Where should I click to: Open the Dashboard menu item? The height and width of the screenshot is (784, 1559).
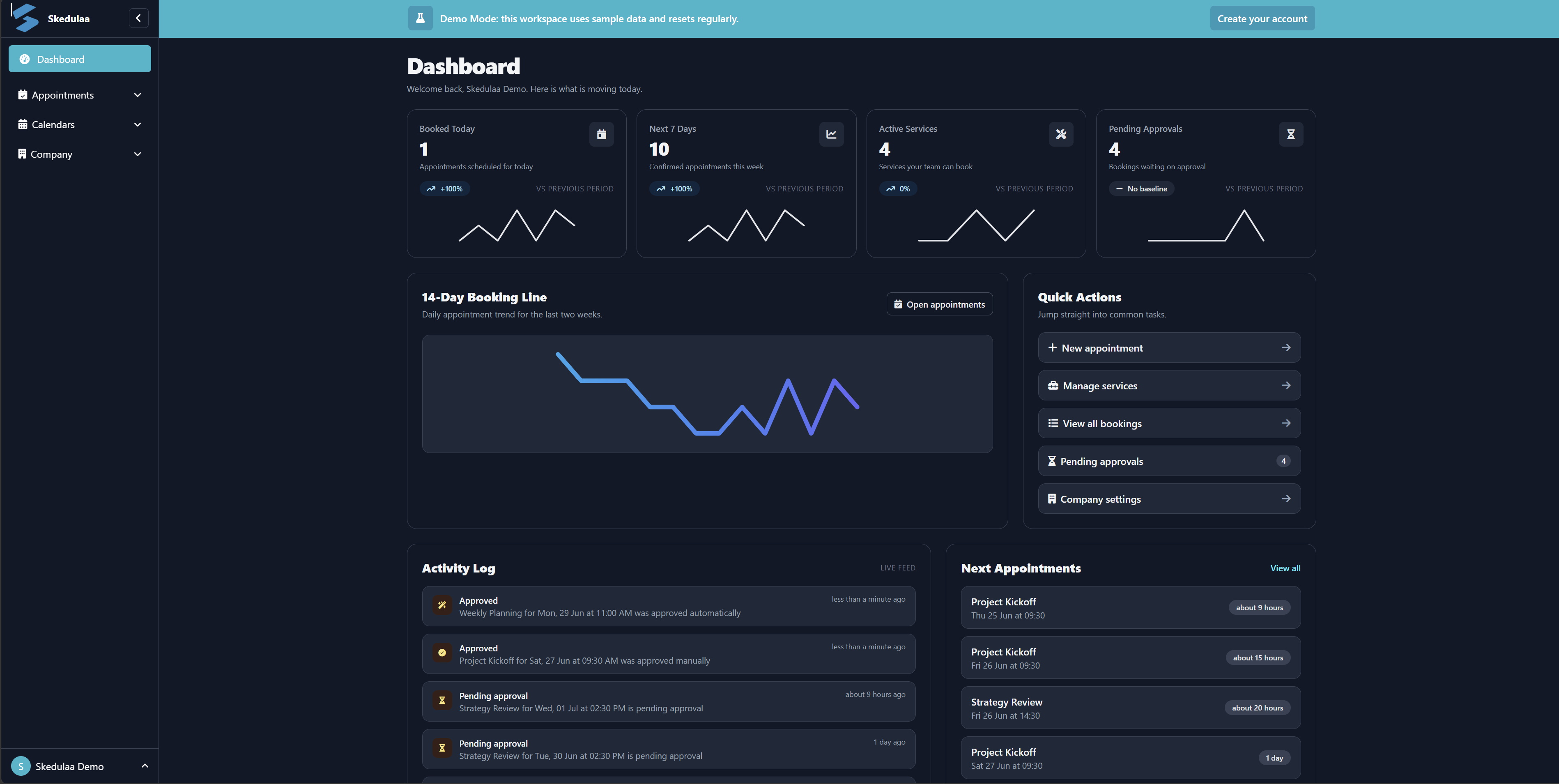point(80,59)
